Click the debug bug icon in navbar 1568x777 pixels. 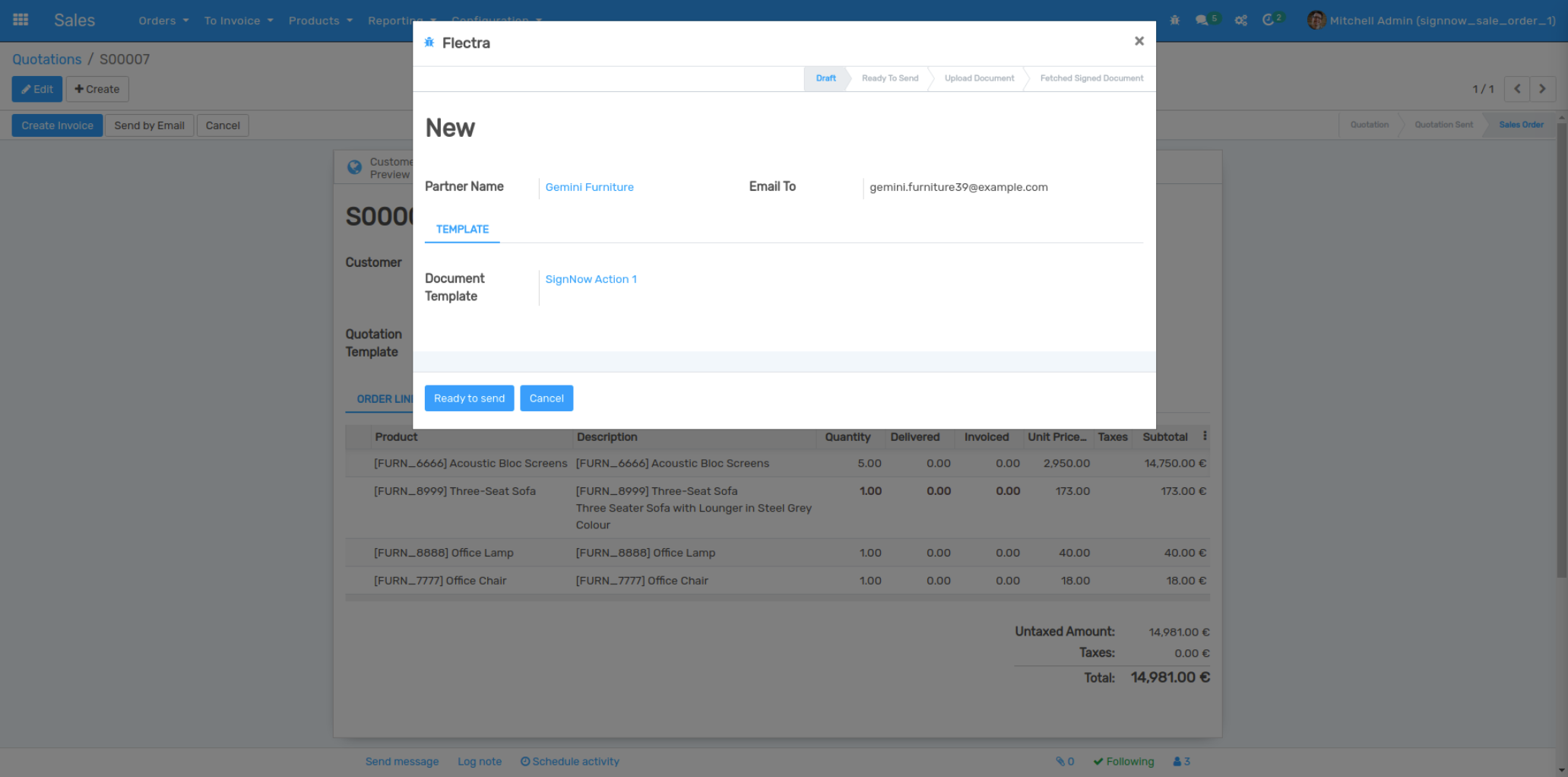click(x=1174, y=21)
